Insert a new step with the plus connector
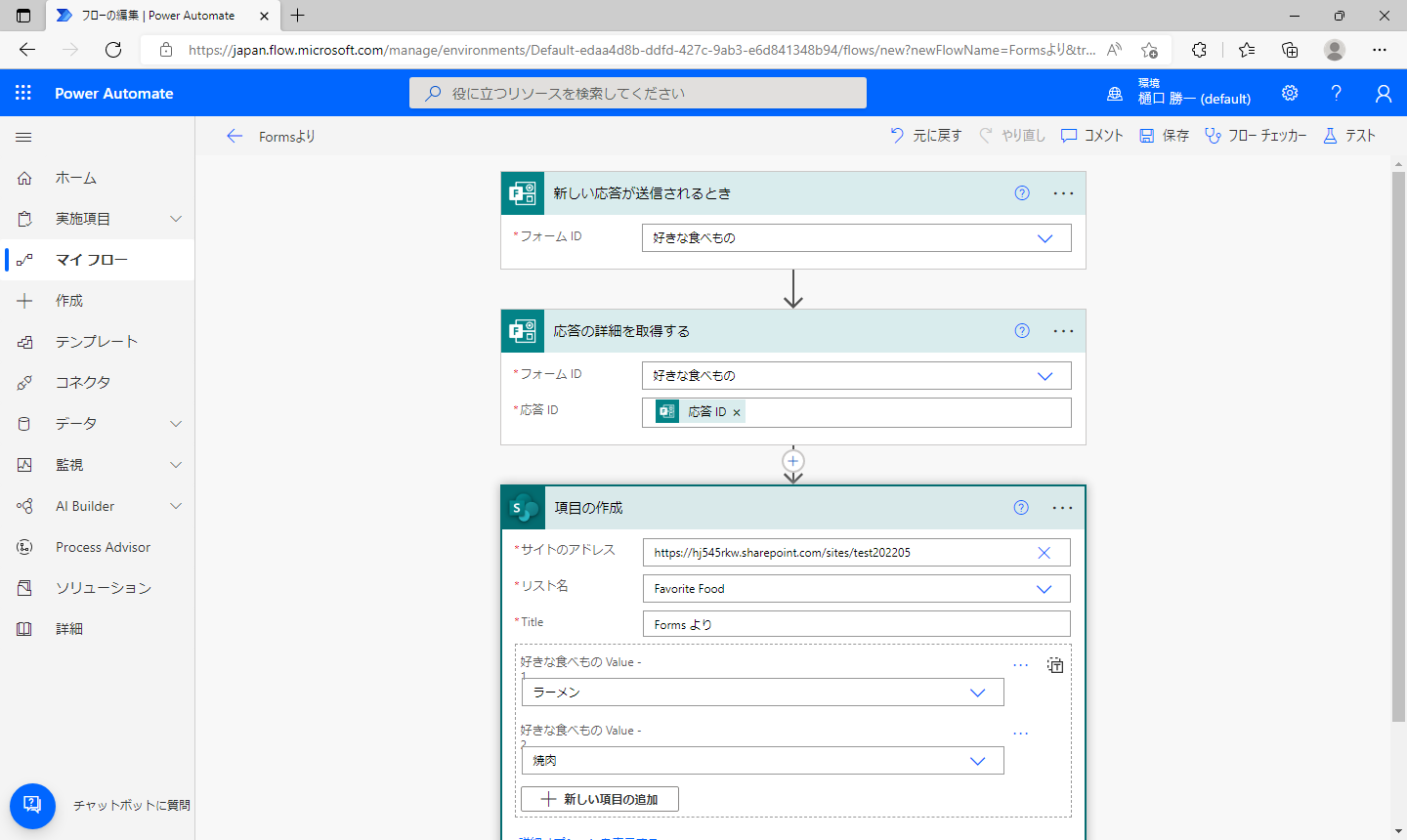This screenshot has height=840, width=1407. [x=793, y=461]
